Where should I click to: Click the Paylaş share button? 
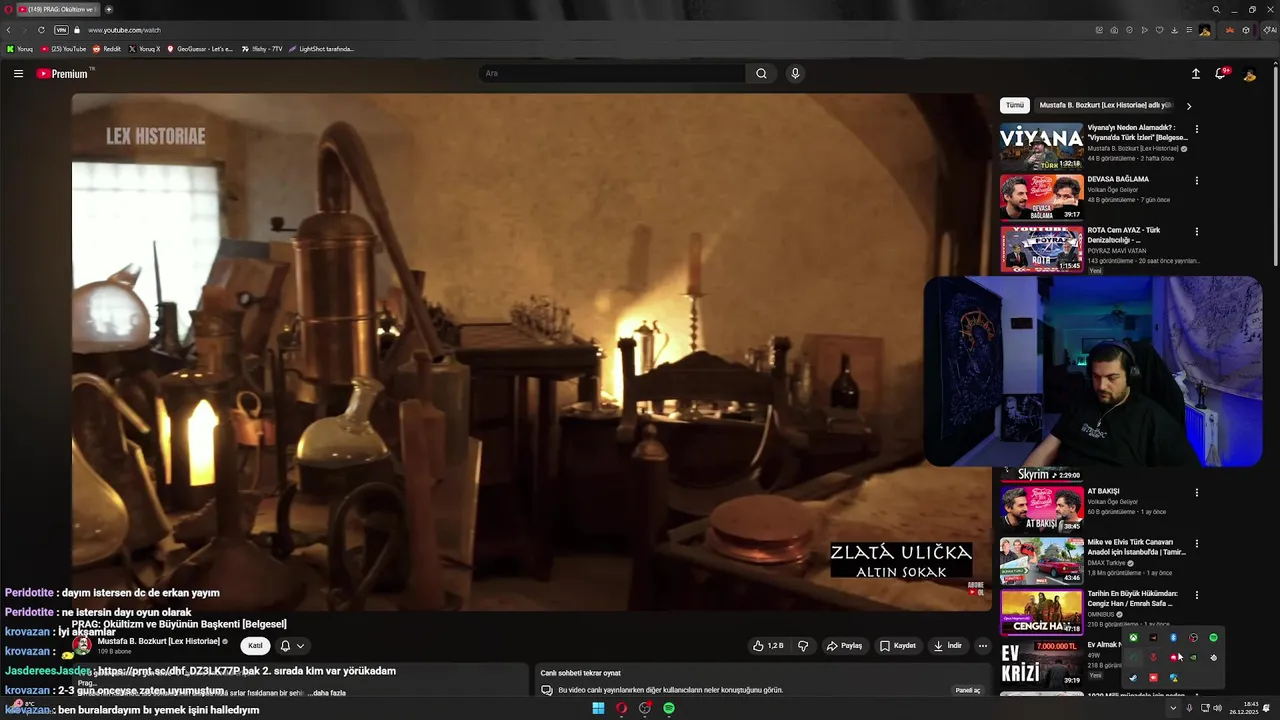(x=844, y=646)
